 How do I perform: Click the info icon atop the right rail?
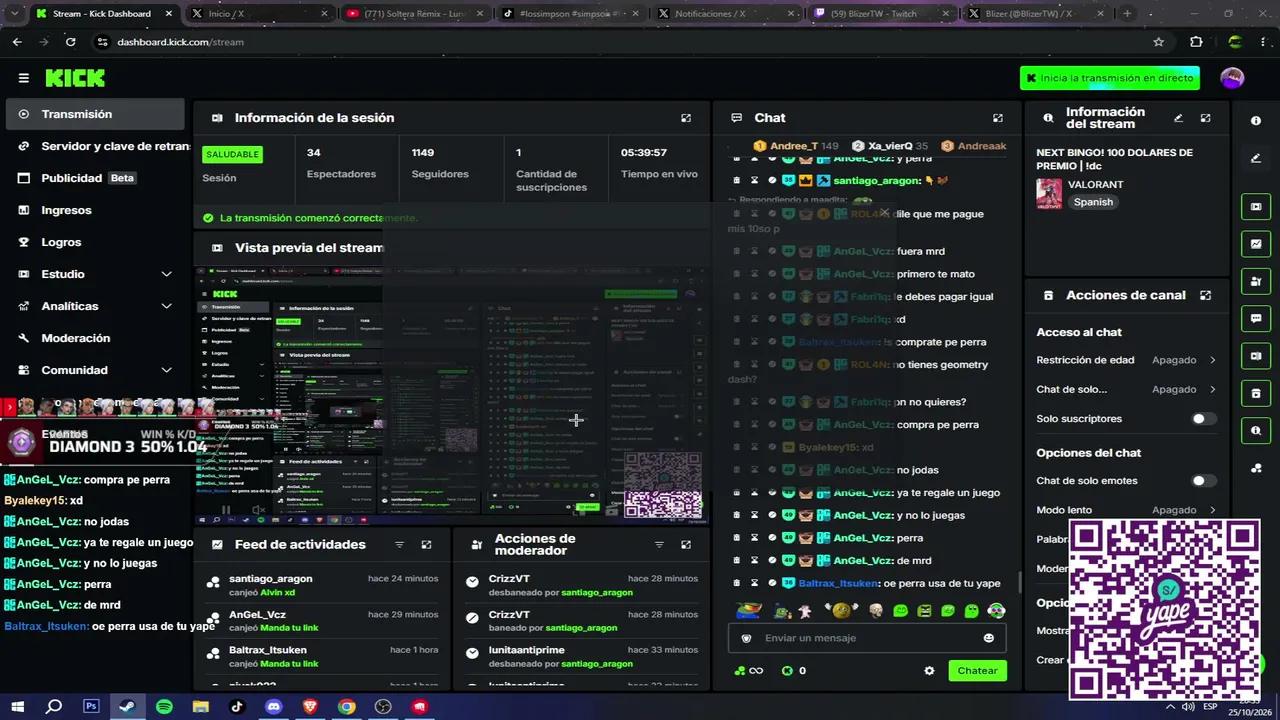tap(1256, 120)
